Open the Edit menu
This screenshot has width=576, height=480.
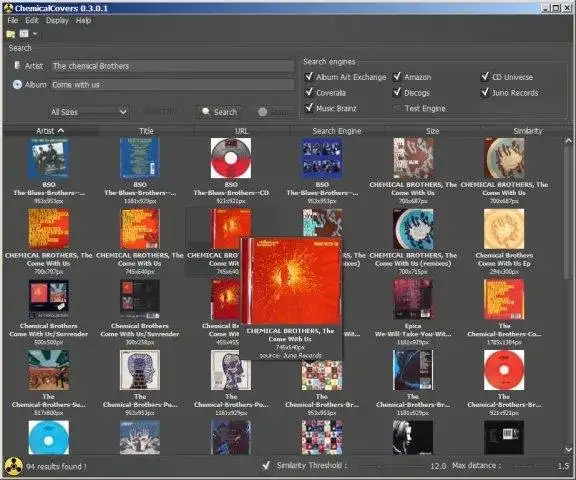coord(32,21)
